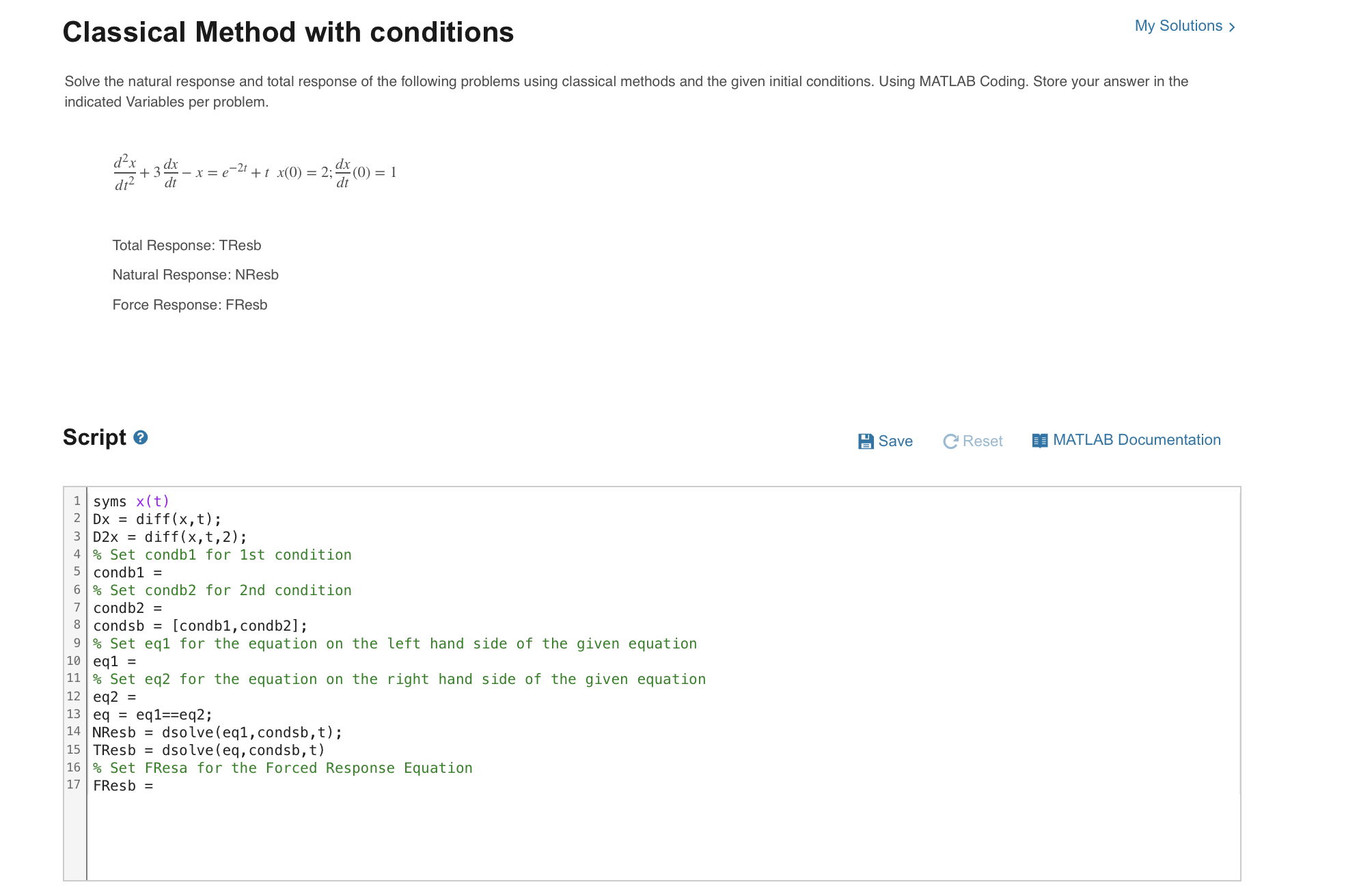Click the NResb dsolve code line

(217, 733)
